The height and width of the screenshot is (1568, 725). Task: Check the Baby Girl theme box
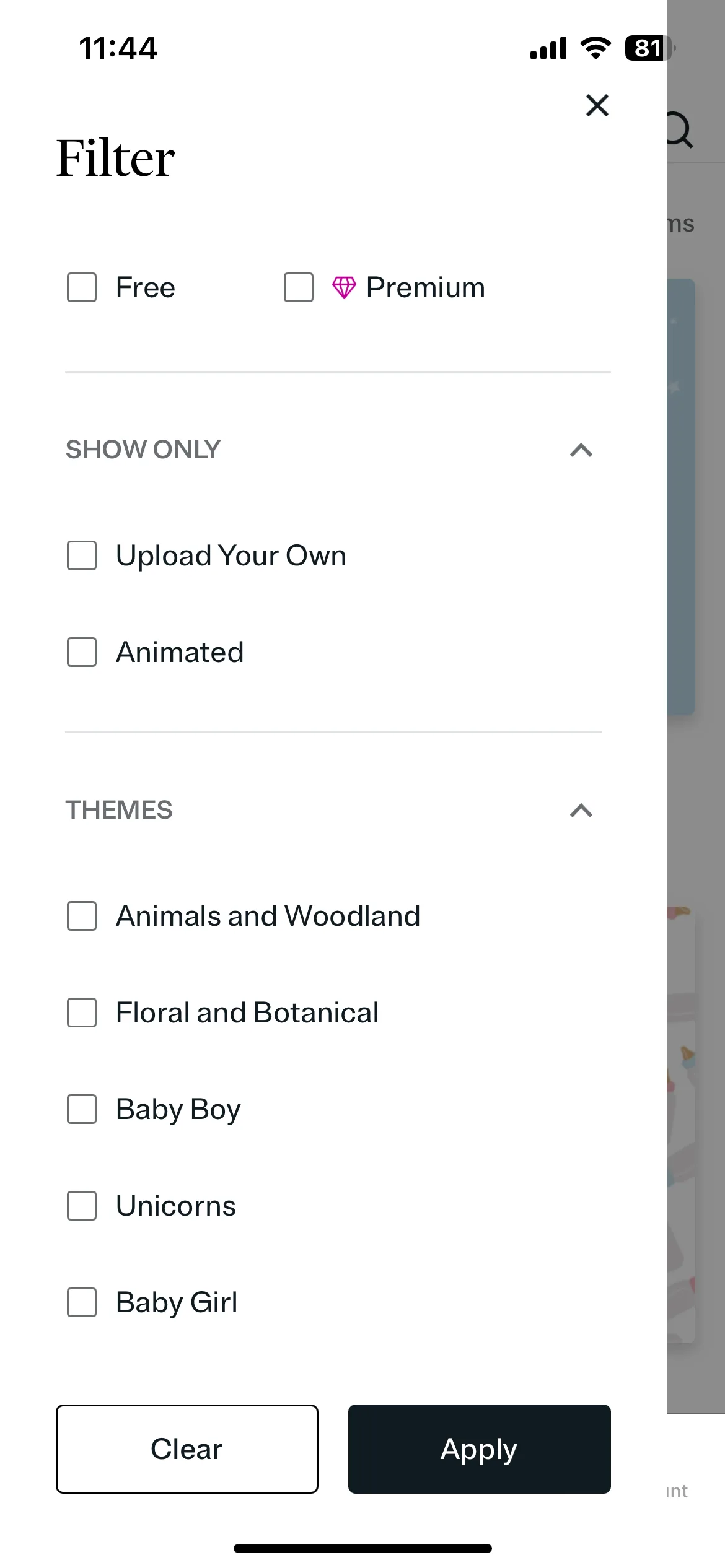[x=82, y=1302]
